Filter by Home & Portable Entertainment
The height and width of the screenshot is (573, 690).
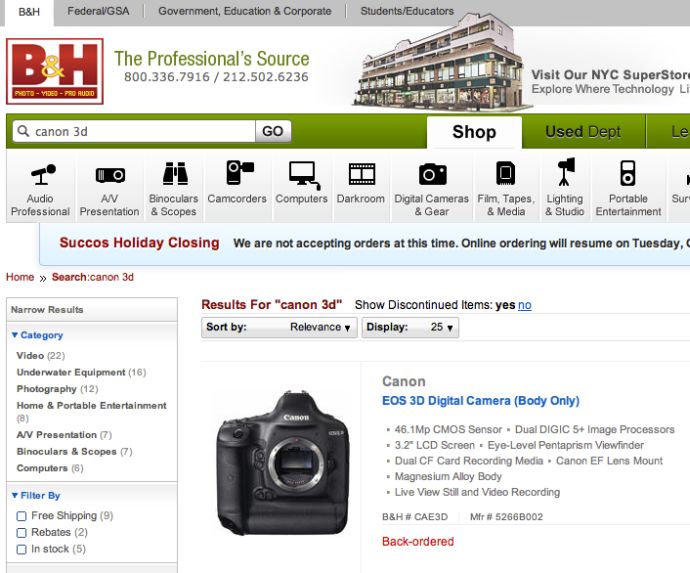click(x=92, y=411)
